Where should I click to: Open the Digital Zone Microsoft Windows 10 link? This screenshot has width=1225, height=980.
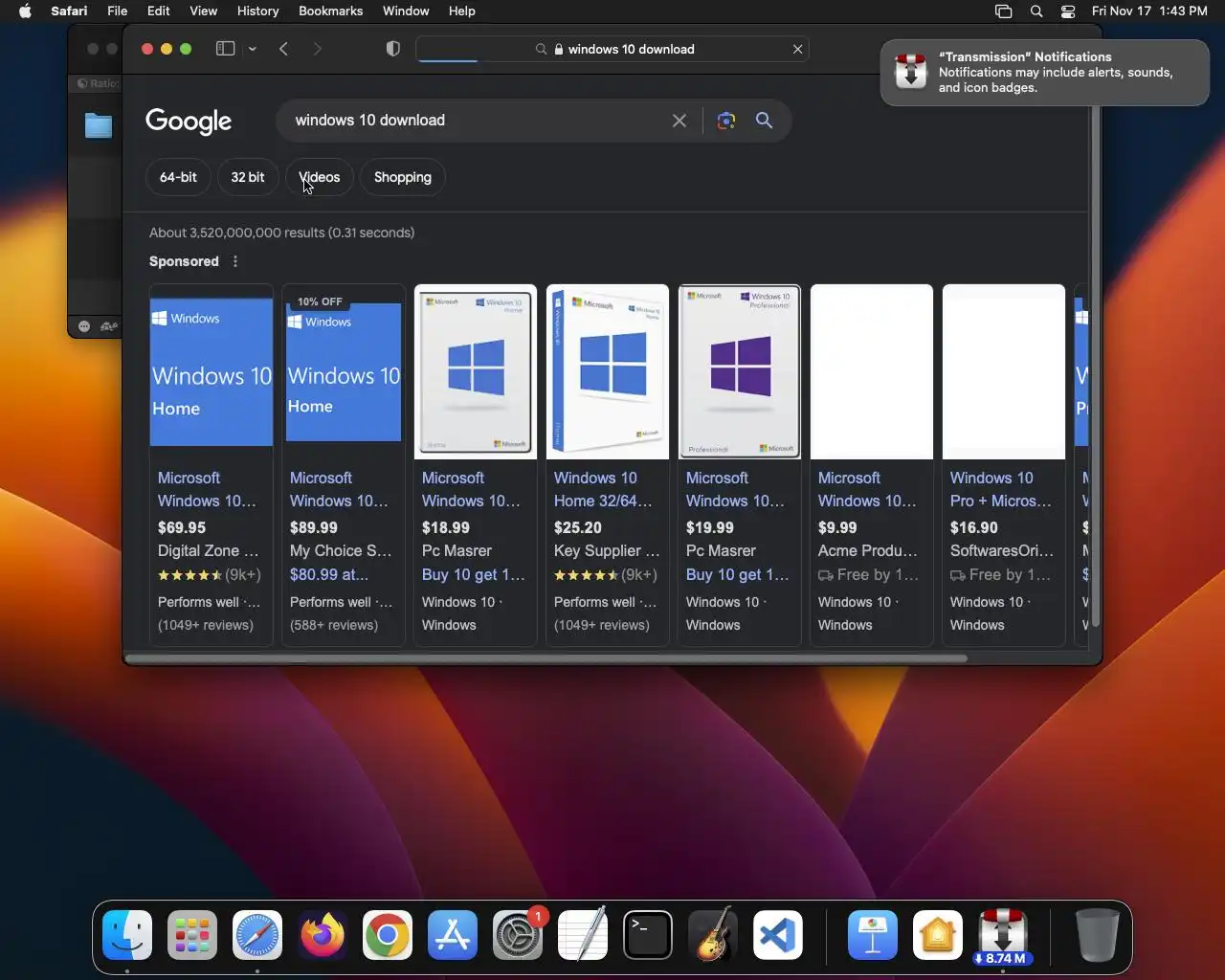(207, 489)
